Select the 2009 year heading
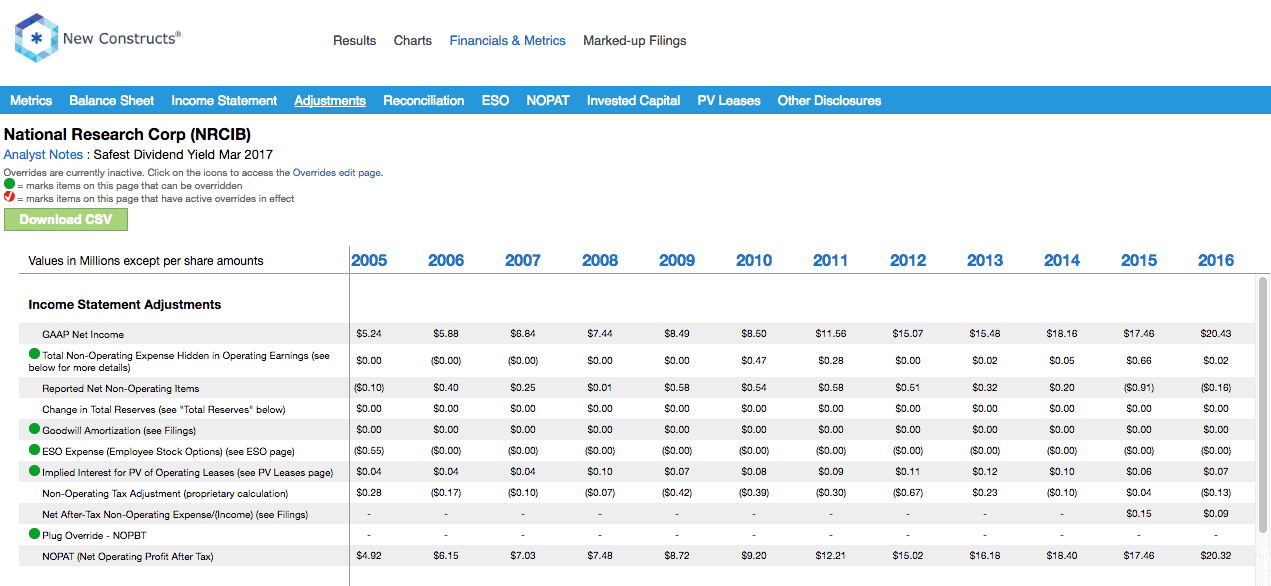The image size is (1271, 586). (677, 261)
